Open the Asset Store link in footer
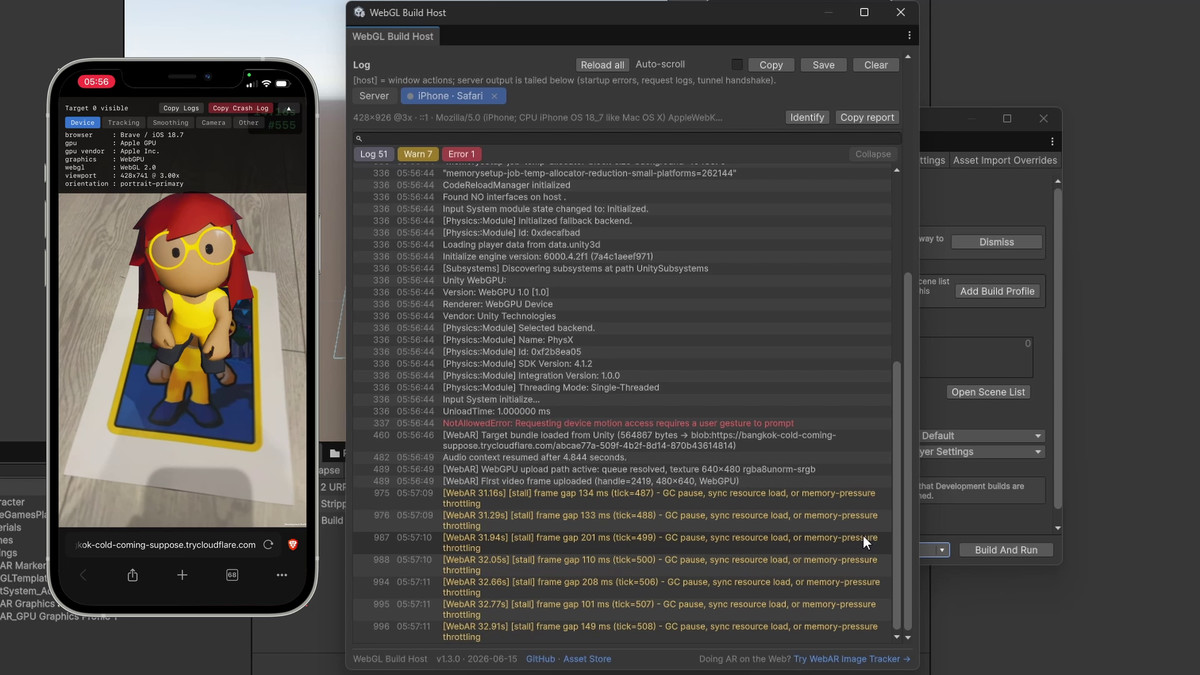Viewport: 1200px width, 675px height. tap(587, 659)
